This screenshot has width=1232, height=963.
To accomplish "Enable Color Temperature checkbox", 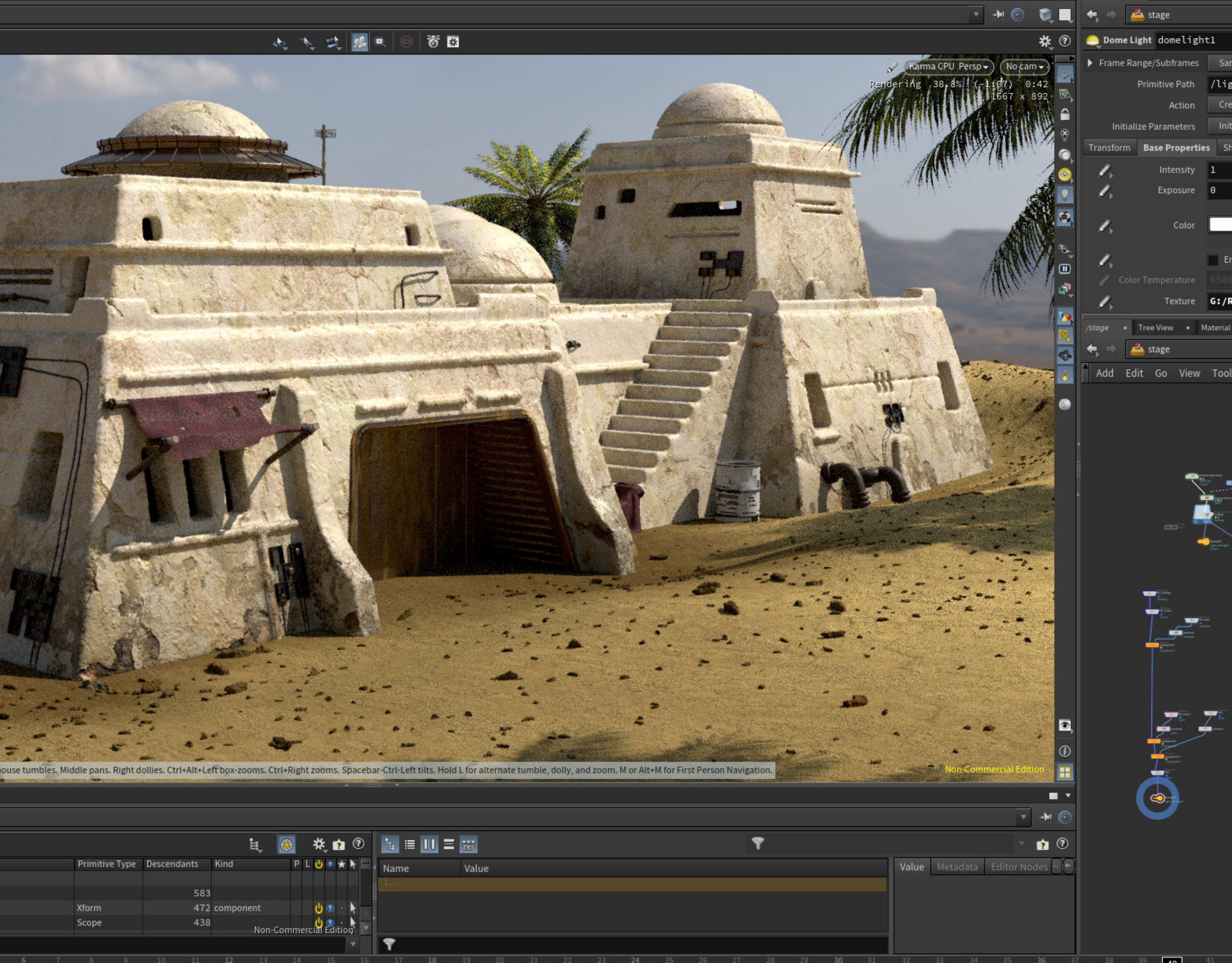I will [1212, 260].
